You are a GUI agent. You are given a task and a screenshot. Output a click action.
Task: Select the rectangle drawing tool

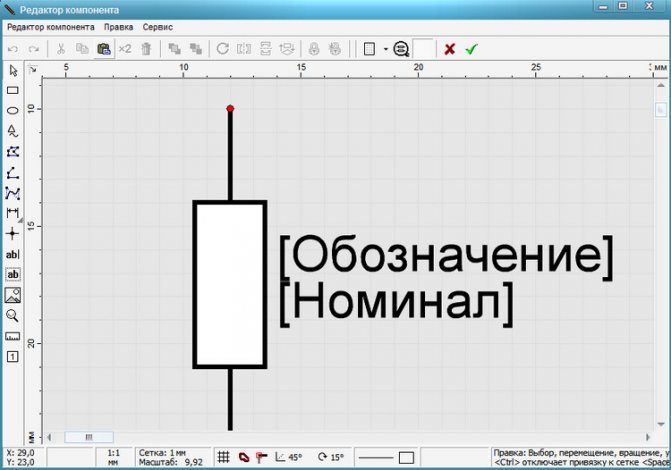[13, 91]
